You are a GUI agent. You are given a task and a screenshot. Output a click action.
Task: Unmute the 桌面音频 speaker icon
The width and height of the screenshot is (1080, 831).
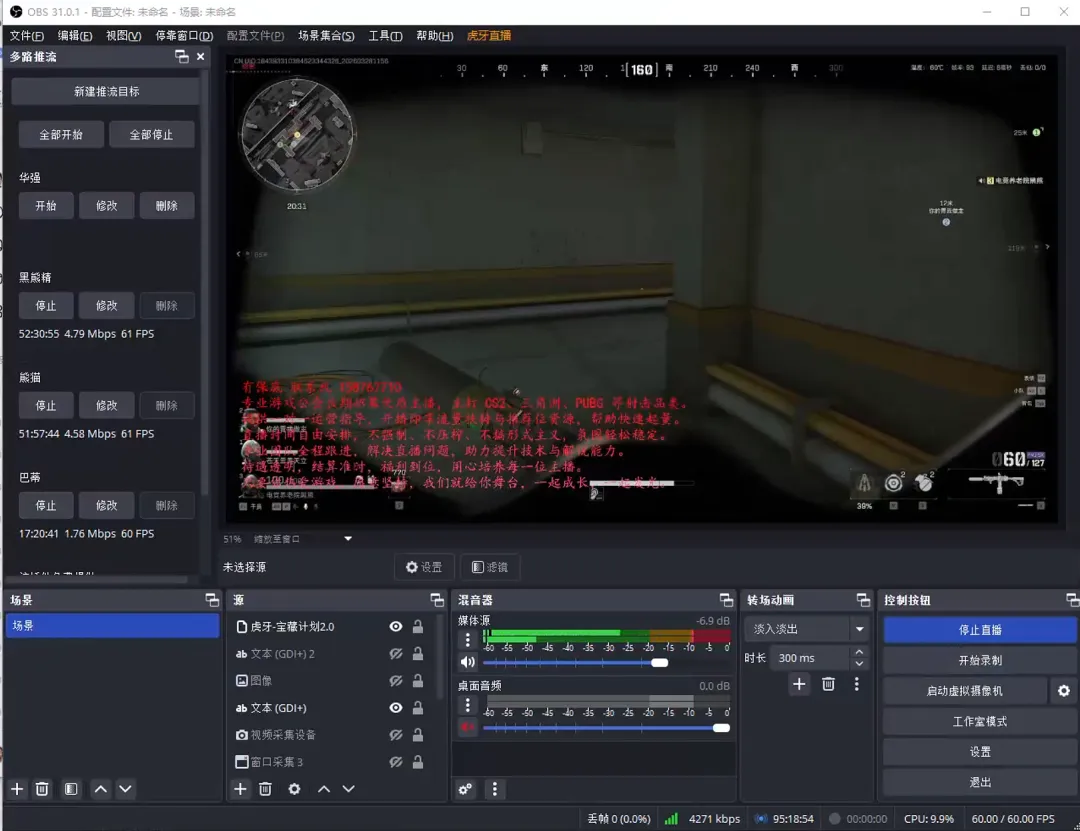coord(468,727)
